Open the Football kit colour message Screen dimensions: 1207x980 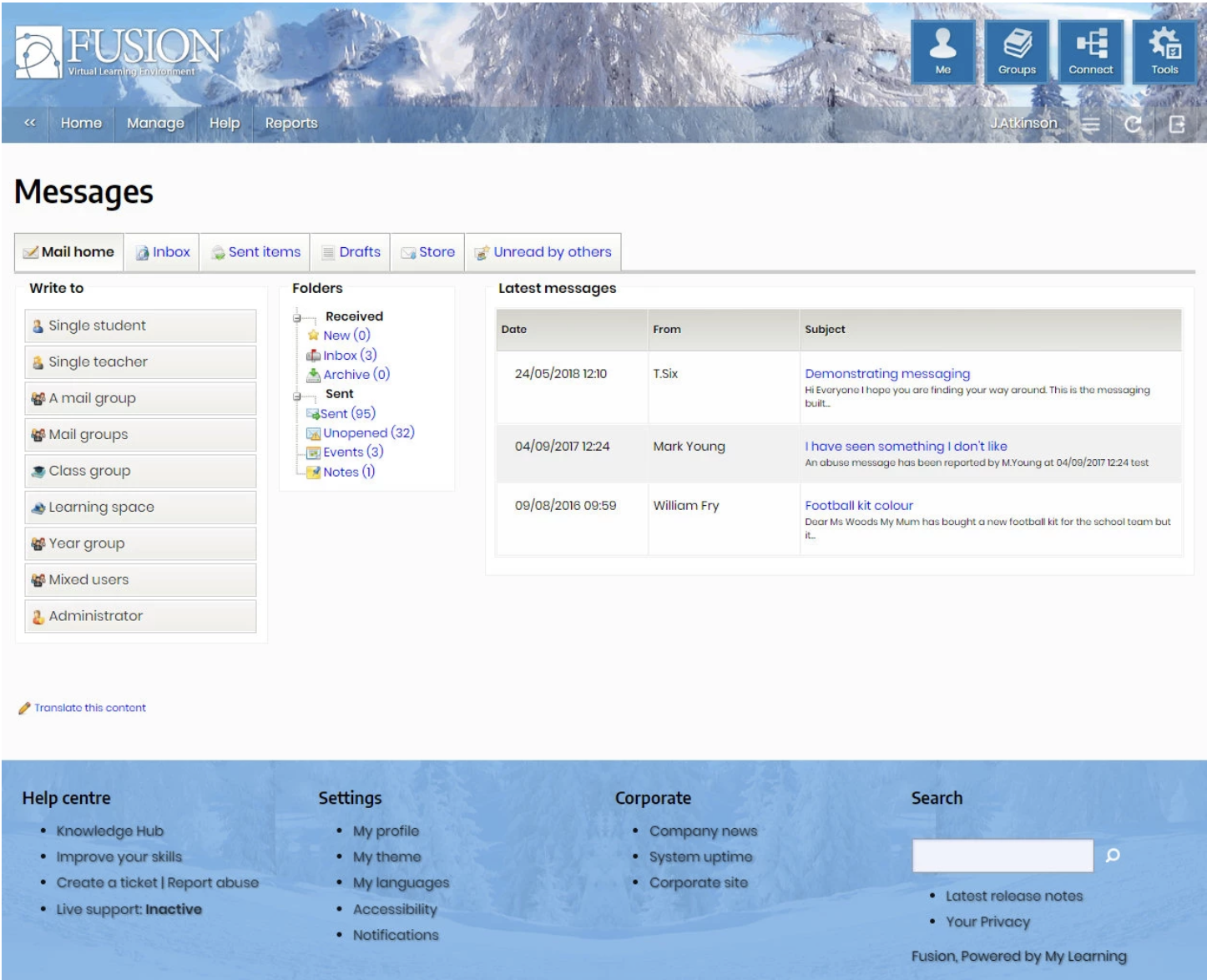(x=858, y=505)
